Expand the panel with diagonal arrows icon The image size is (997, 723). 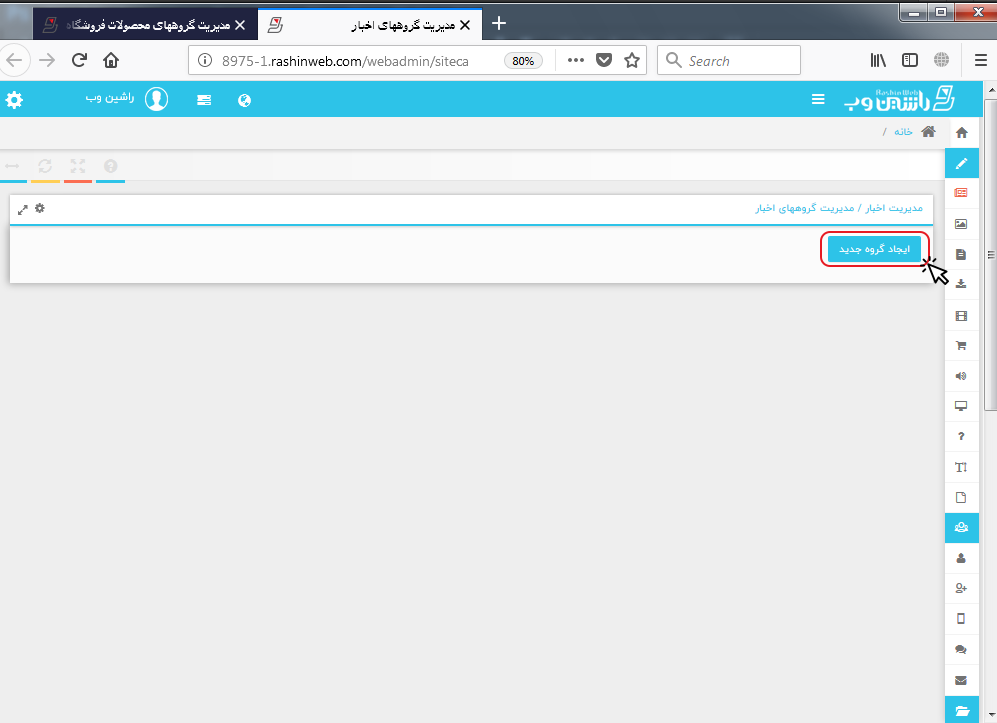pyautogui.click(x=23, y=209)
